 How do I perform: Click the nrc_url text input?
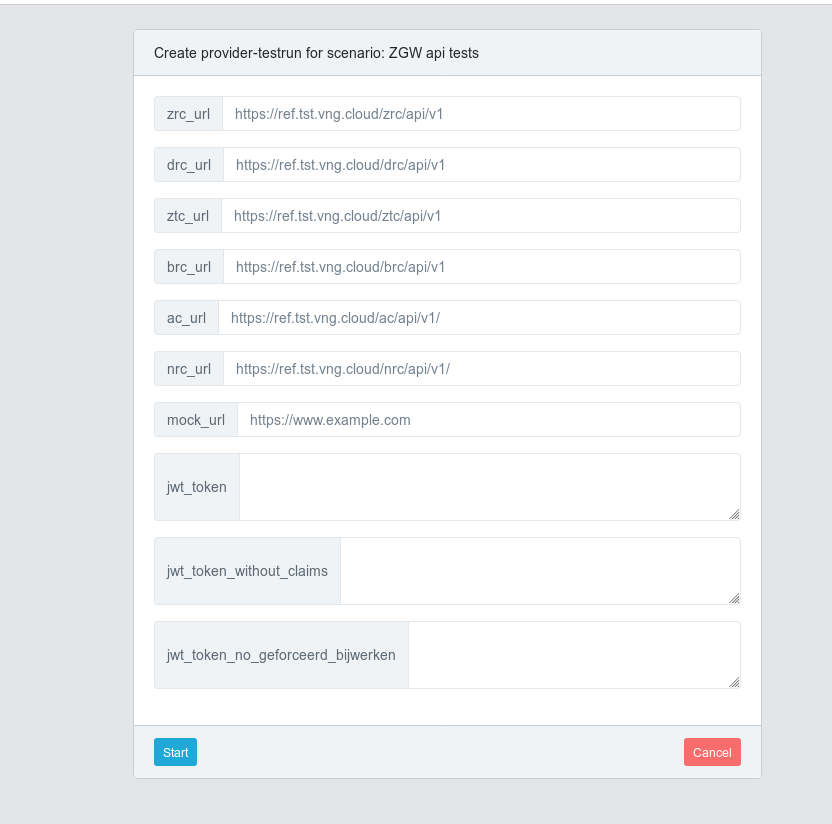480,368
